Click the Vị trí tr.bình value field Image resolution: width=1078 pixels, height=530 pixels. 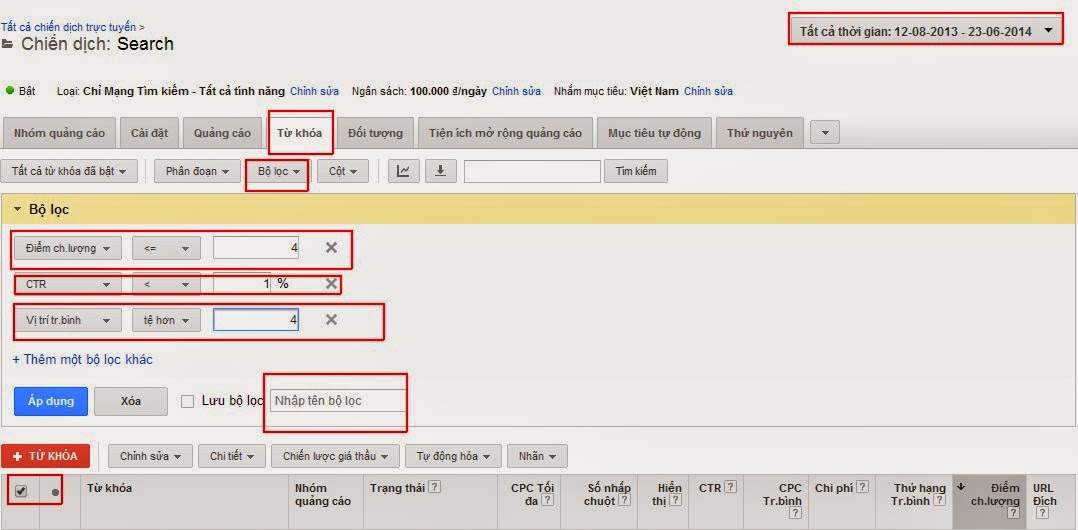[x=256, y=320]
